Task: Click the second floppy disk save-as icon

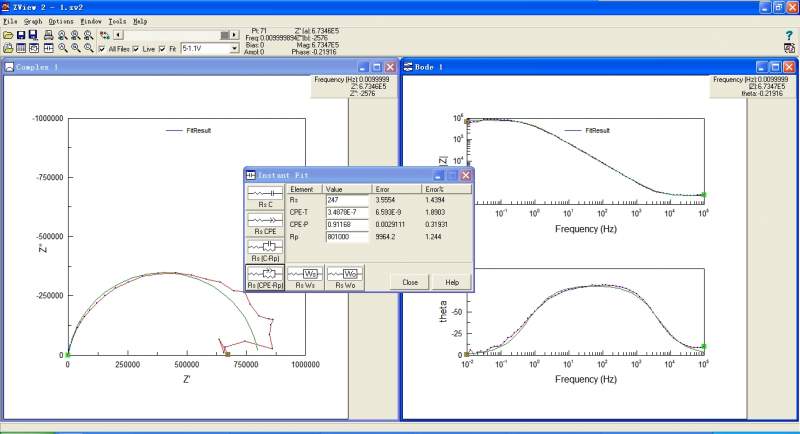Action: point(33,35)
